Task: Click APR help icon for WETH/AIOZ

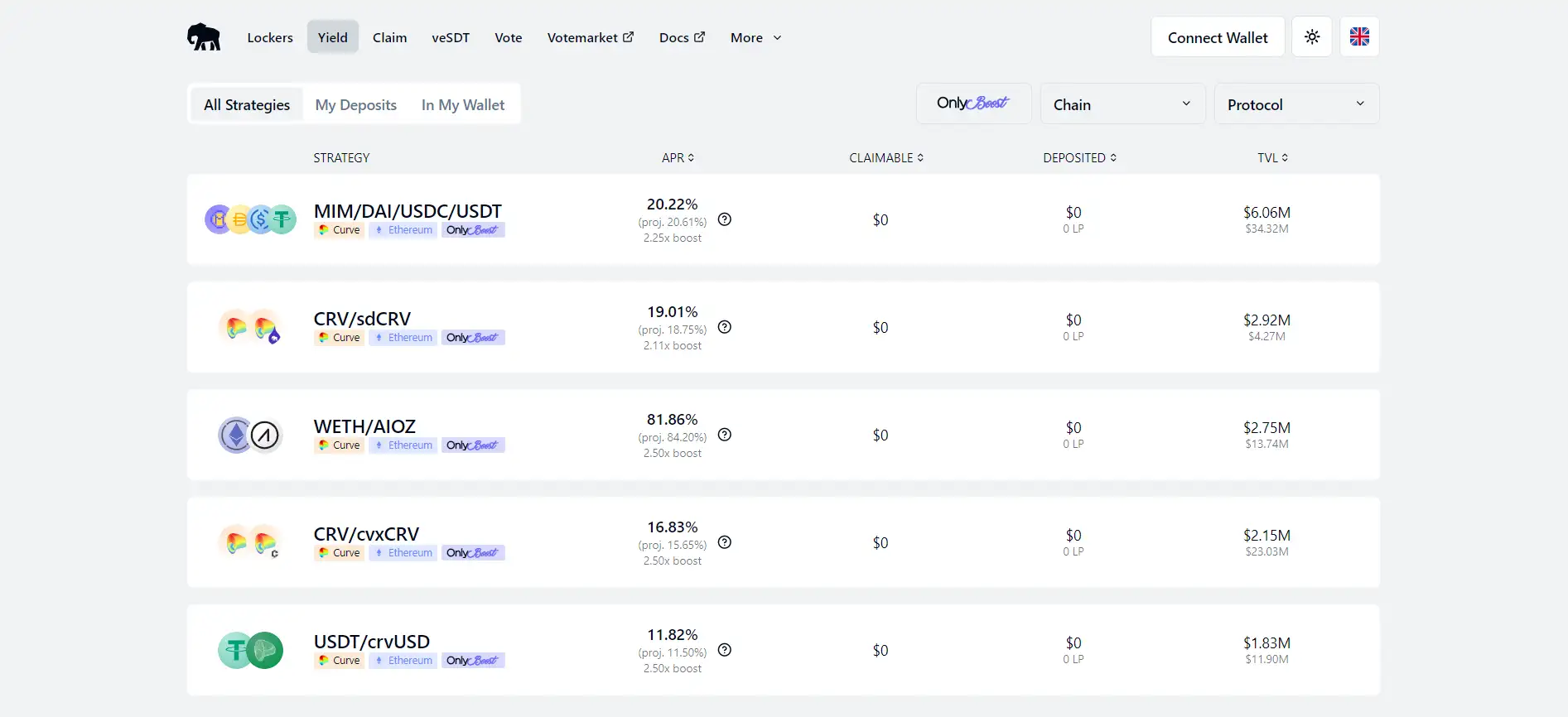Action: click(x=725, y=435)
